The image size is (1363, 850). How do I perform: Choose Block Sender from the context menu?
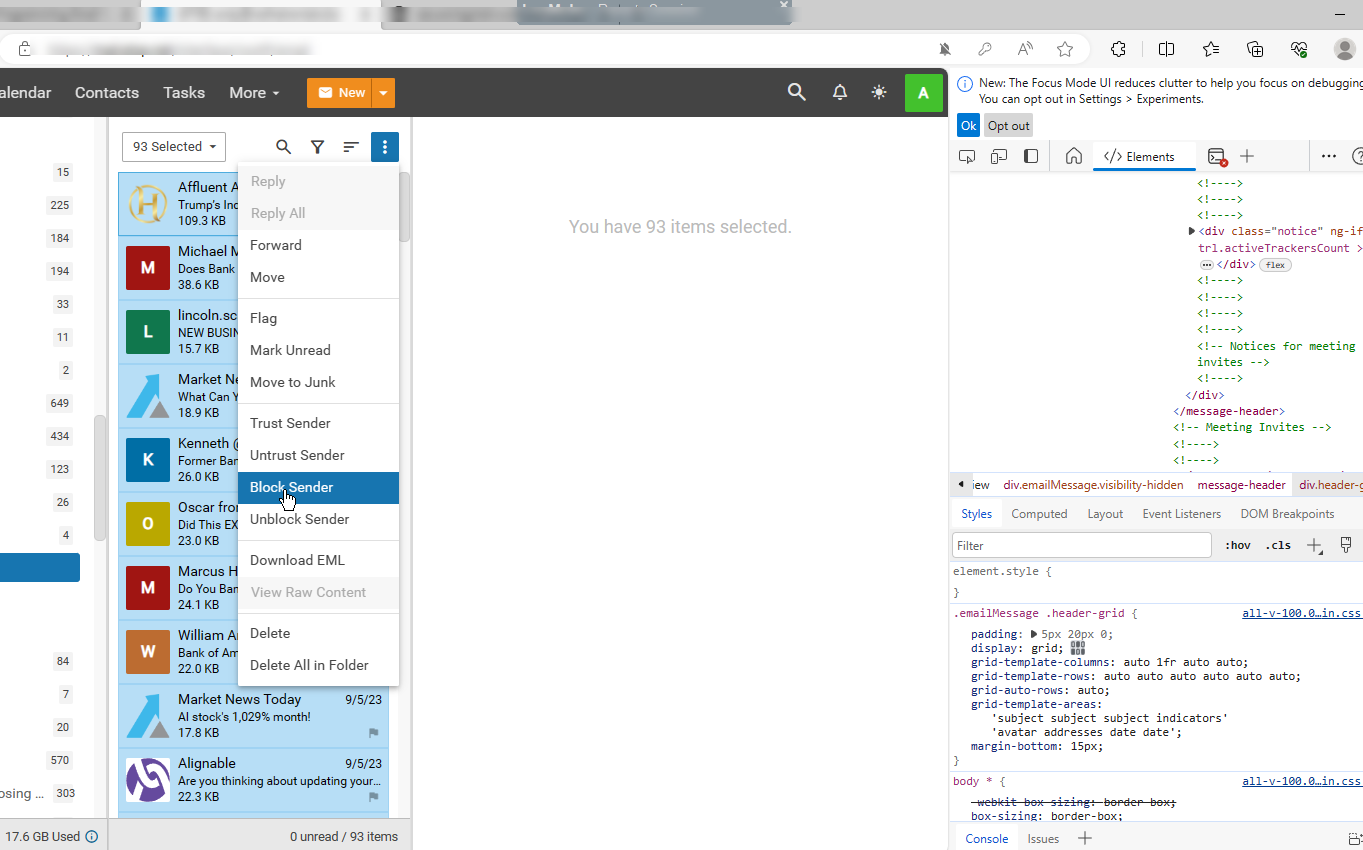(x=292, y=487)
